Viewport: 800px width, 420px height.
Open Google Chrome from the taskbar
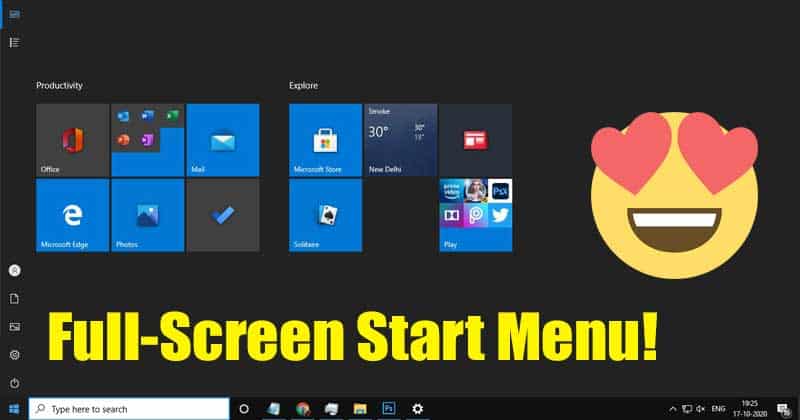point(303,409)
